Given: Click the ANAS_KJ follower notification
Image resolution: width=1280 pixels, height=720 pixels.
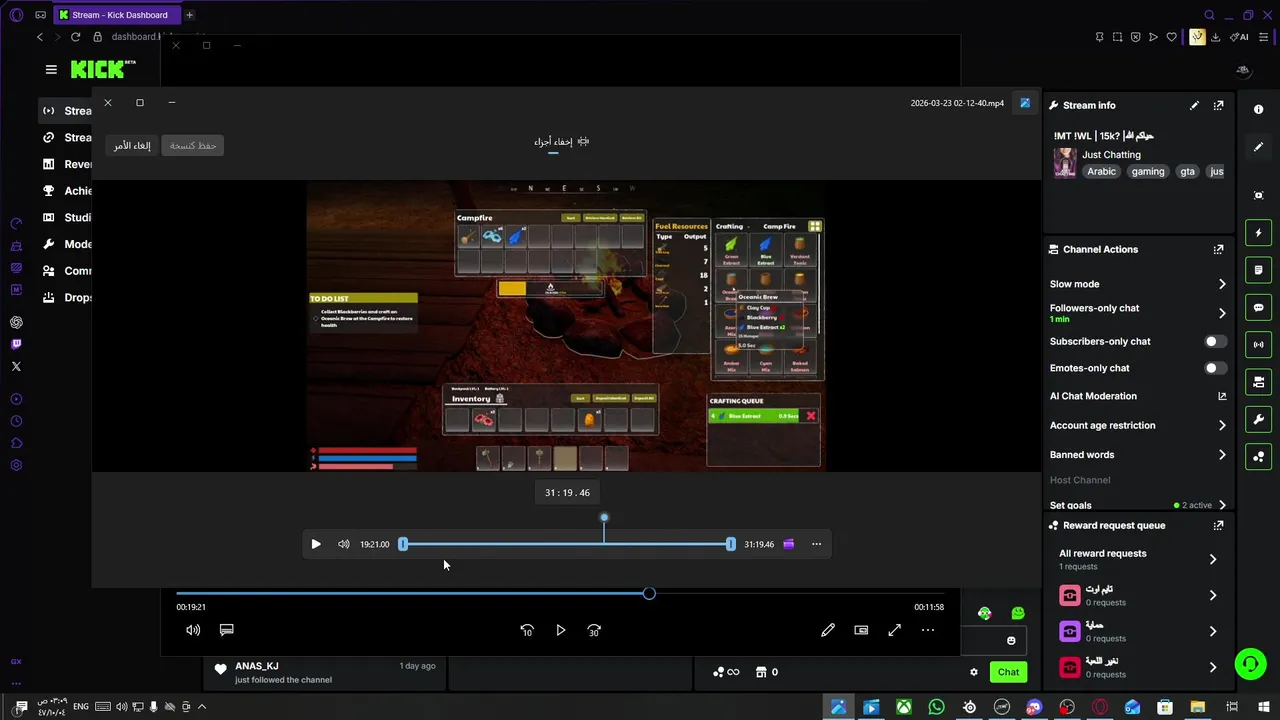Looking at the screenshot, I should pos(323,672).
